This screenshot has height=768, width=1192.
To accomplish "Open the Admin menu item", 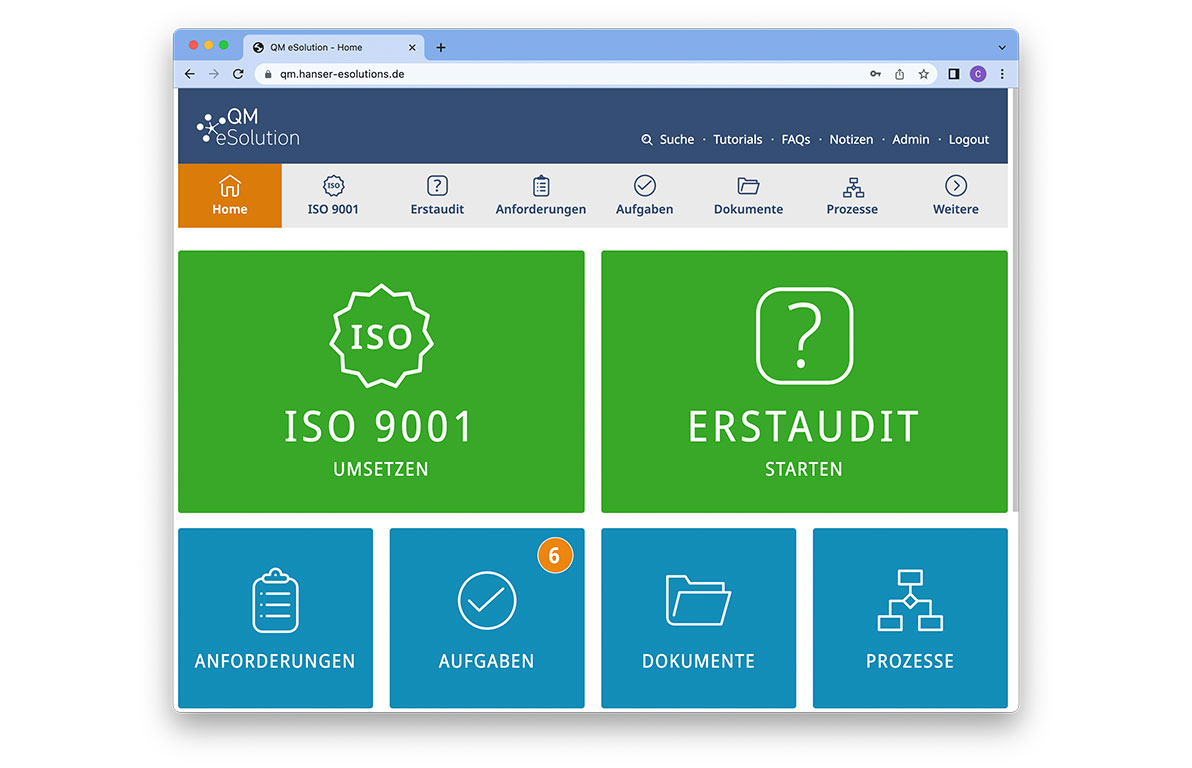I will [910, 139].
